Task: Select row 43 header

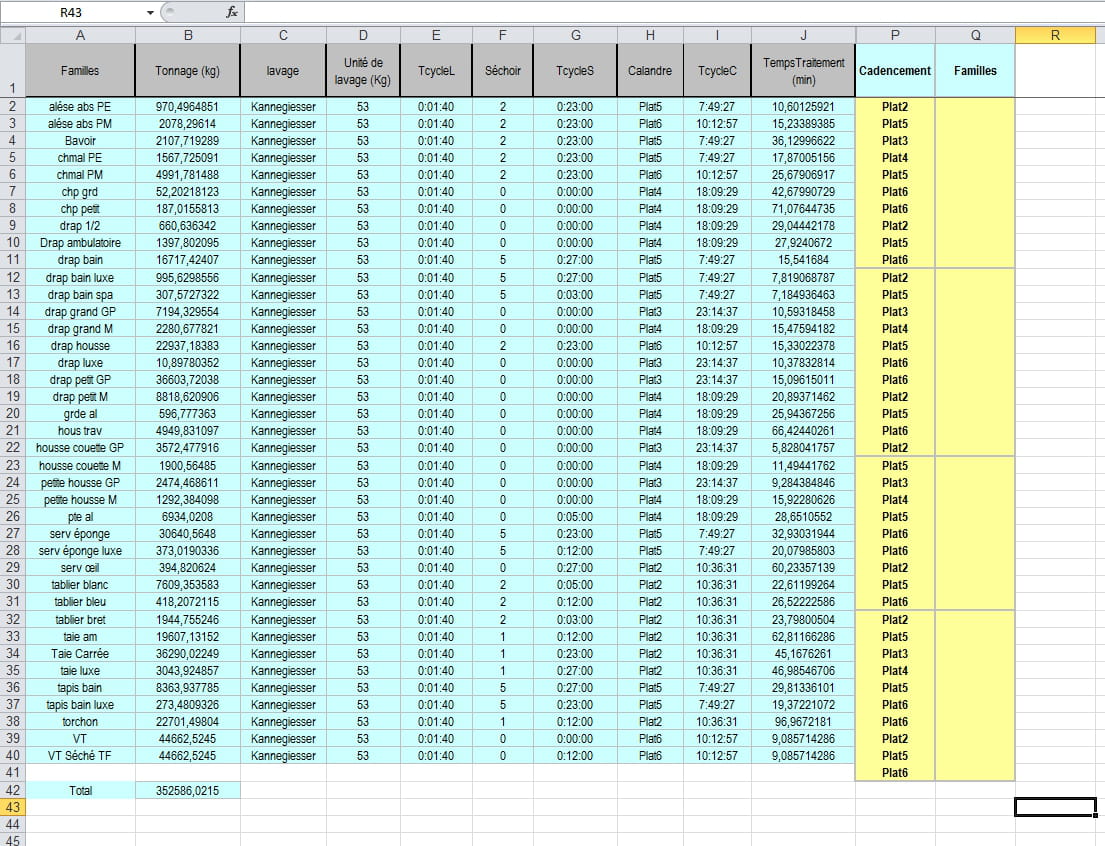Action: [13, 807]
